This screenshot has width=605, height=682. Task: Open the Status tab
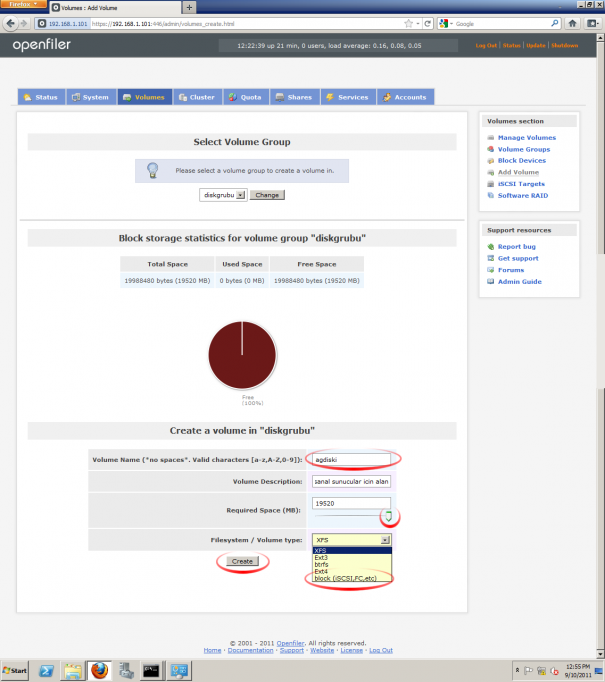(41, 97)
